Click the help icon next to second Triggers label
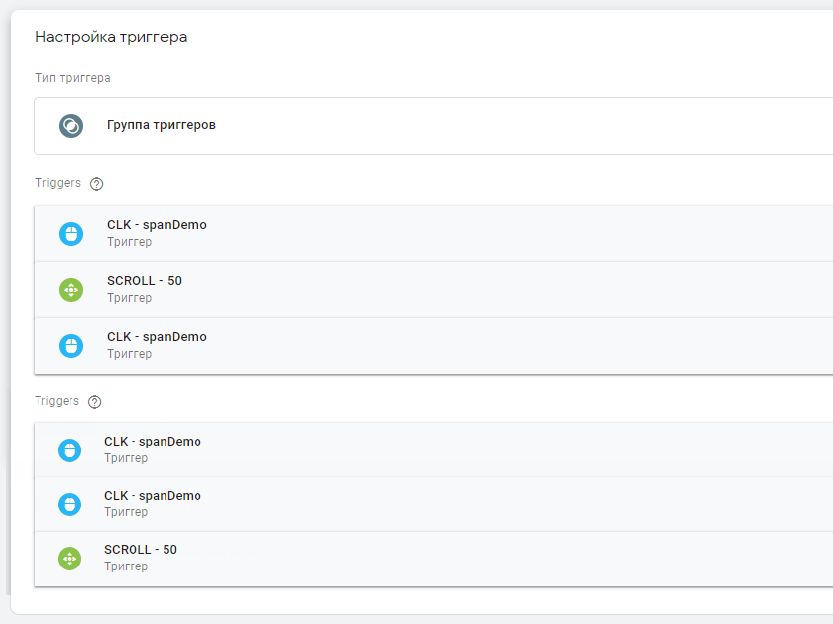The width and height of the screenshot is (833, 624). (95, 401)
